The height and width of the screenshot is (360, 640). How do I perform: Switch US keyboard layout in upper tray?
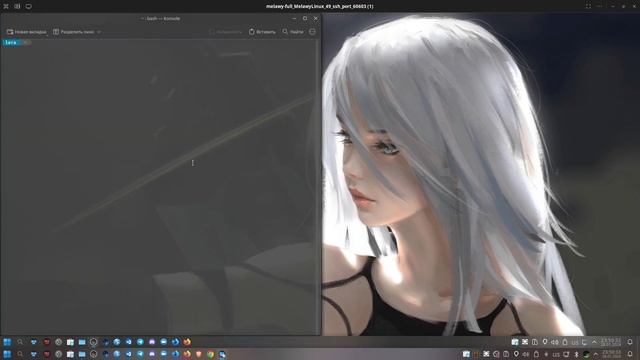pos(575,342)
